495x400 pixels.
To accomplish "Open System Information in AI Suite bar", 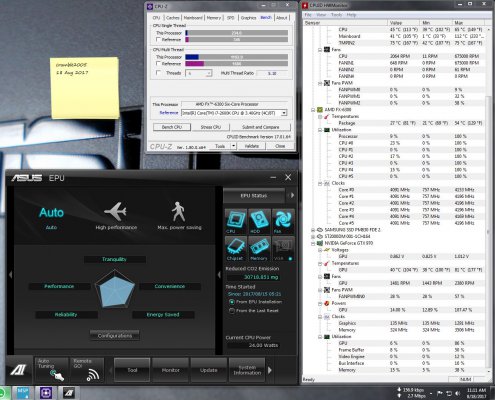I will pos(247,370).
